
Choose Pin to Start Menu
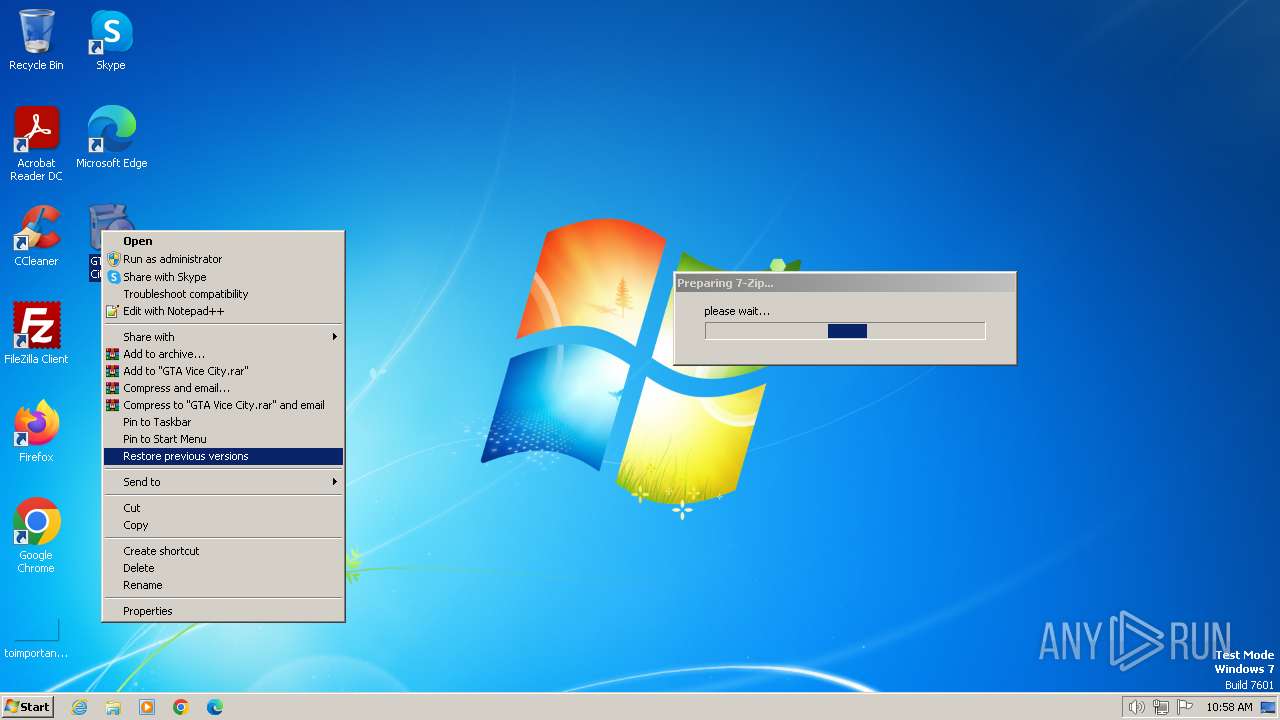tap(223, 439)
